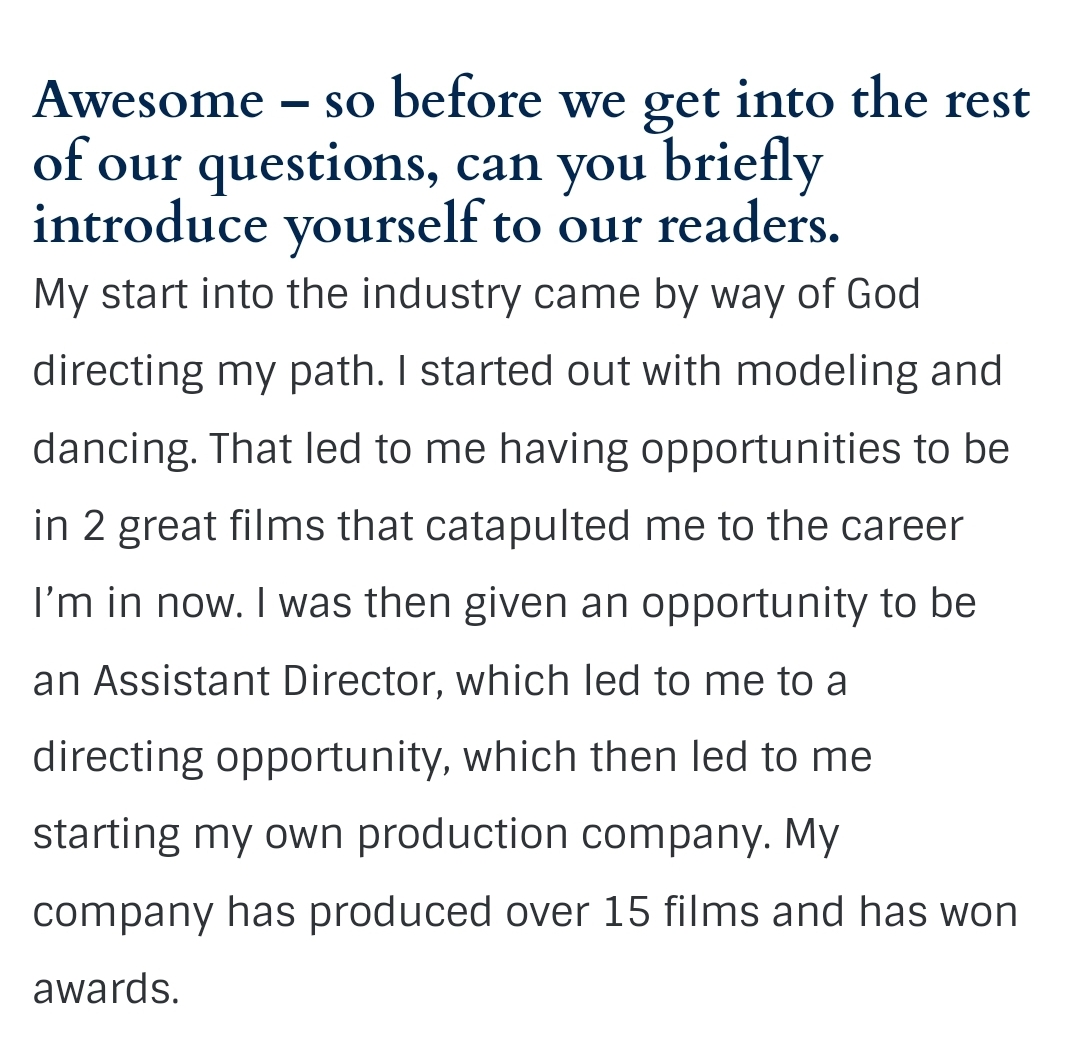Click the word "modeling" in the paragraph

[827, 372]
